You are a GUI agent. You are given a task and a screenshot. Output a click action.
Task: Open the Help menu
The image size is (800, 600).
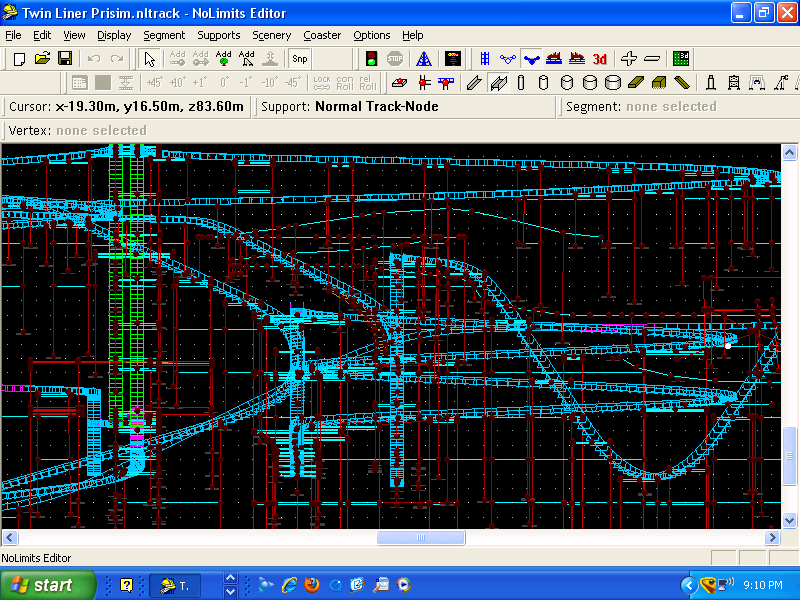(x=412, y=35)
